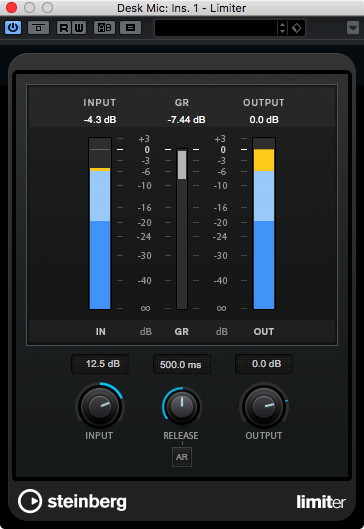This screenshot has width=364, height=529.
Task: Click the copy A to B settings icon
Action: (131, 28)
